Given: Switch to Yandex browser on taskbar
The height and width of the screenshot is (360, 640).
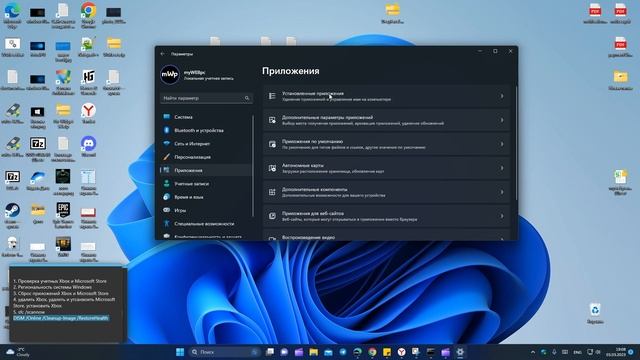Looking at the screenshot, I should coord(402,352).
